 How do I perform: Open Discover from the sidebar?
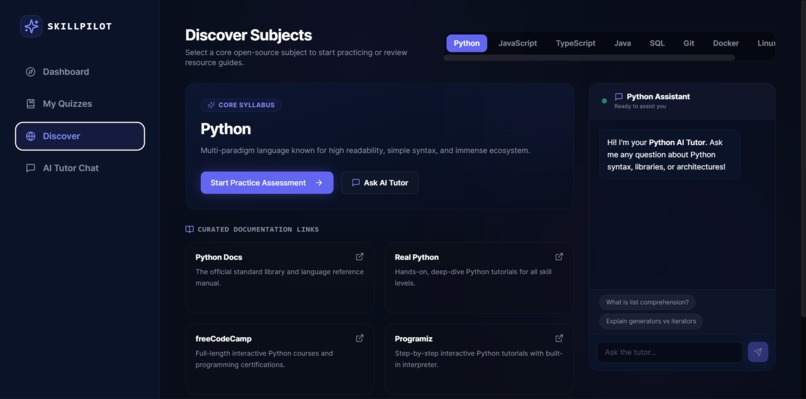80,136
